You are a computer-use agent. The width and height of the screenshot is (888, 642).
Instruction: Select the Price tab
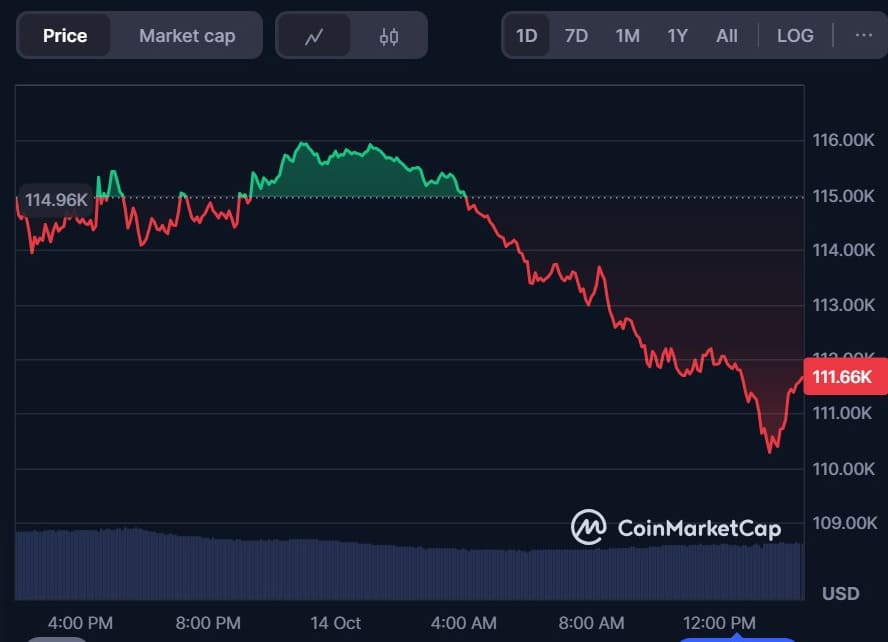[65, 36]
